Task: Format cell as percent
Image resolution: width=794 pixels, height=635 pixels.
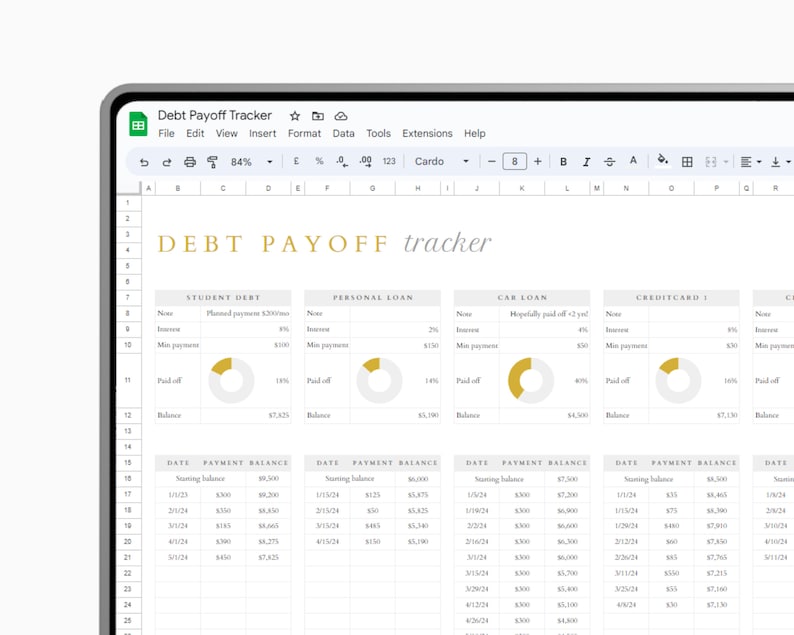Action: 319,161
